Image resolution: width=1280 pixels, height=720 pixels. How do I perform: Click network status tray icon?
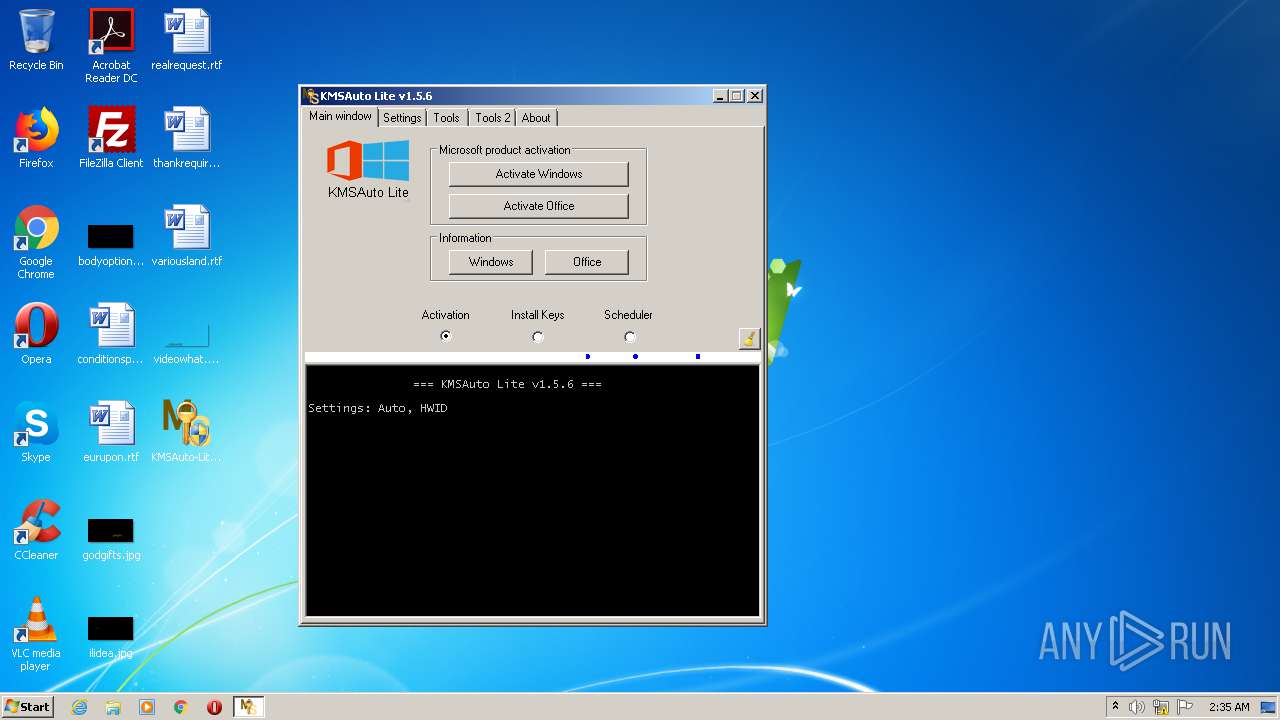[1161, 707]
